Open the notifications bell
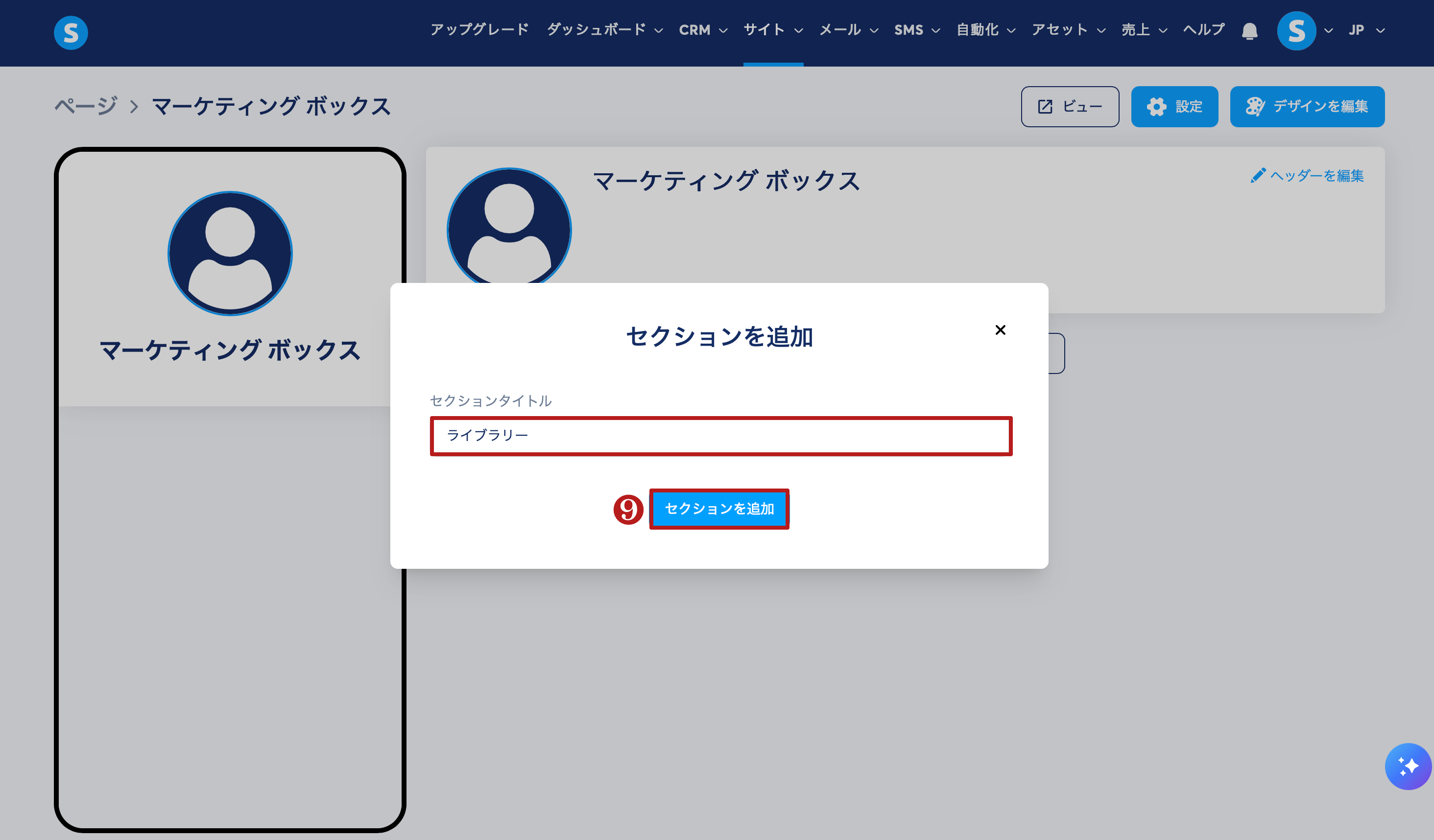The height and width of the screenshot is (840, 1434). pyautogui.click(x=1249, y=31)
